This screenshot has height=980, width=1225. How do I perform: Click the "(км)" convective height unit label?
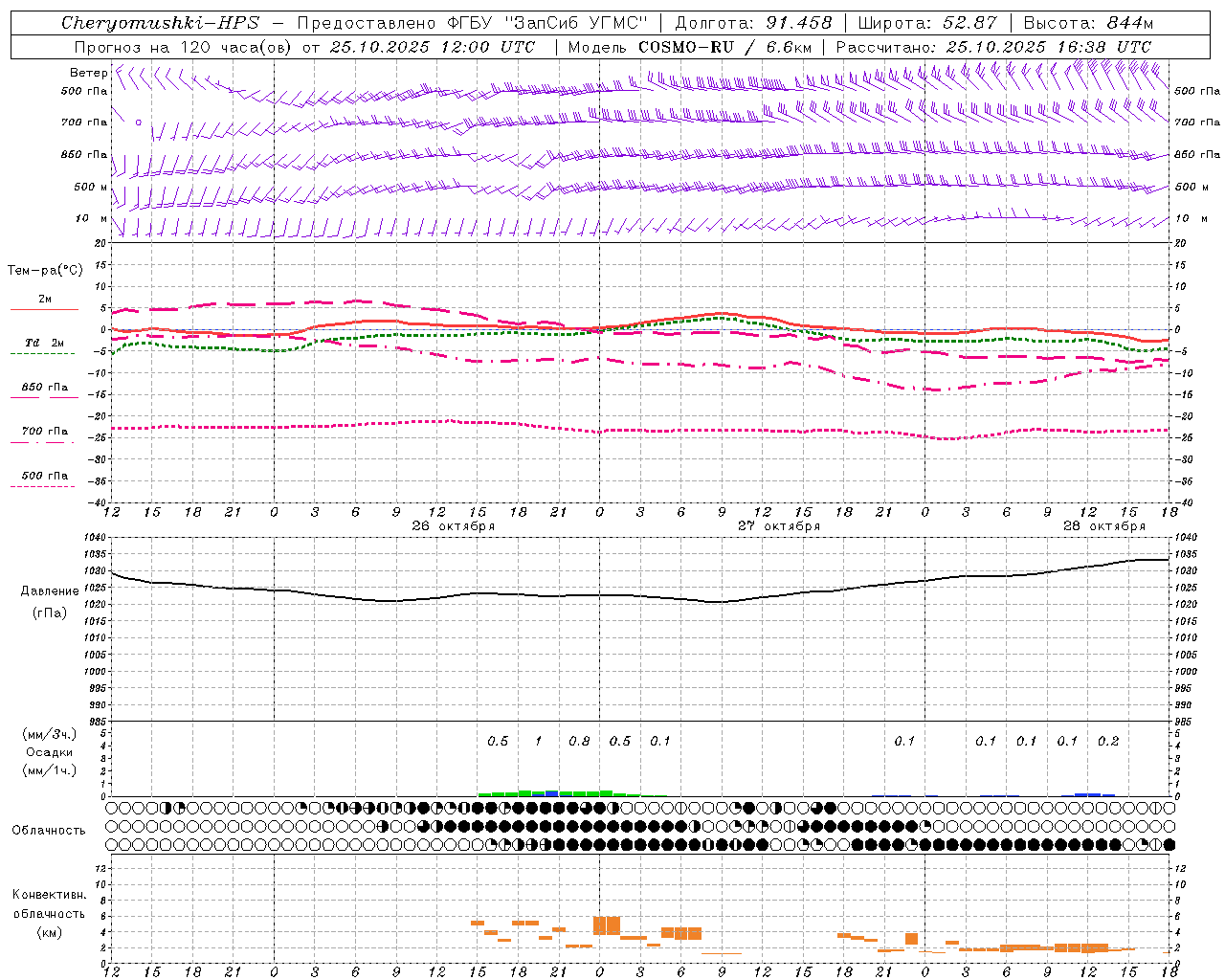(50, 932)
